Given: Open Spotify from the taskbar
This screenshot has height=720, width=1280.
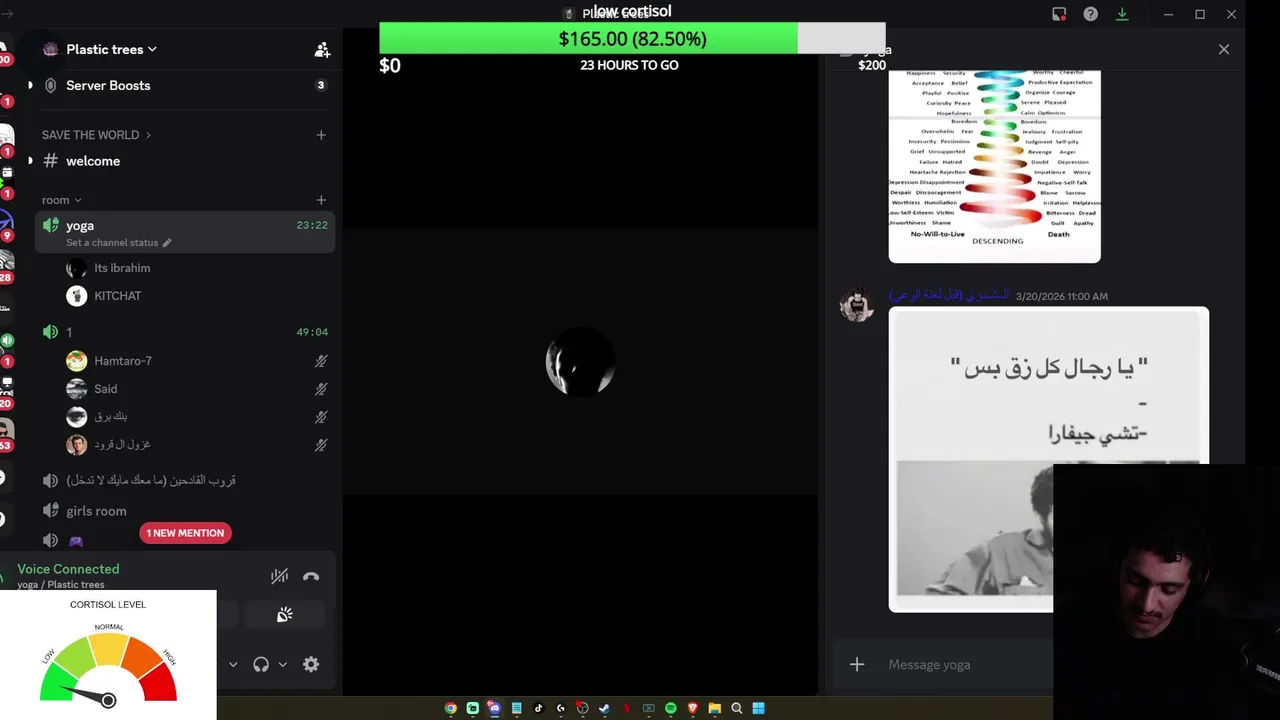Looking at the screenshot, I should pyautogui.click(x=670, y=708).
